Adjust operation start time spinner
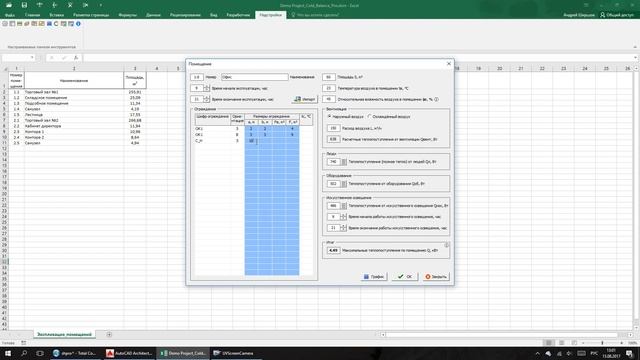 207,88
